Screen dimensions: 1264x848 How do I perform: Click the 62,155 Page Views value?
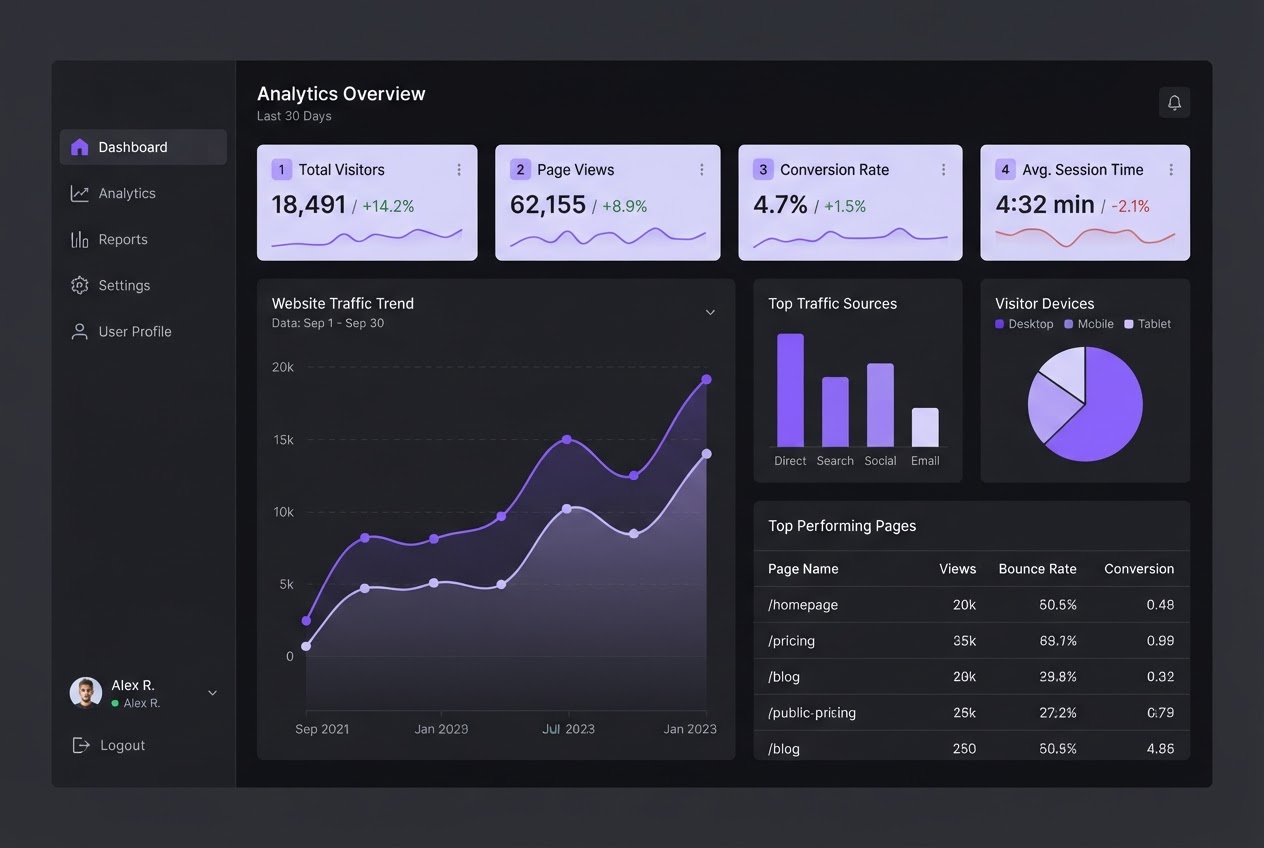pyautogui.click(x=548, y=205)
